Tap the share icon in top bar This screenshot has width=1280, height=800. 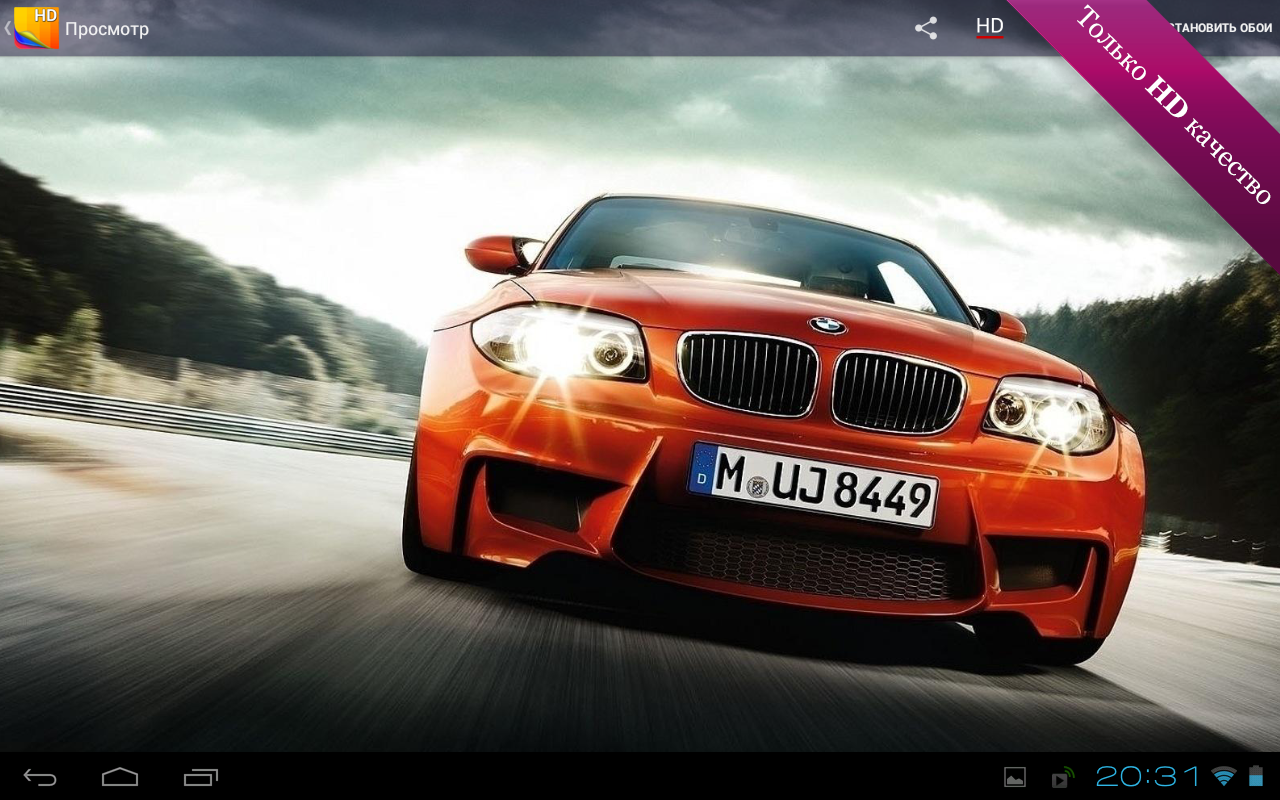926,28
